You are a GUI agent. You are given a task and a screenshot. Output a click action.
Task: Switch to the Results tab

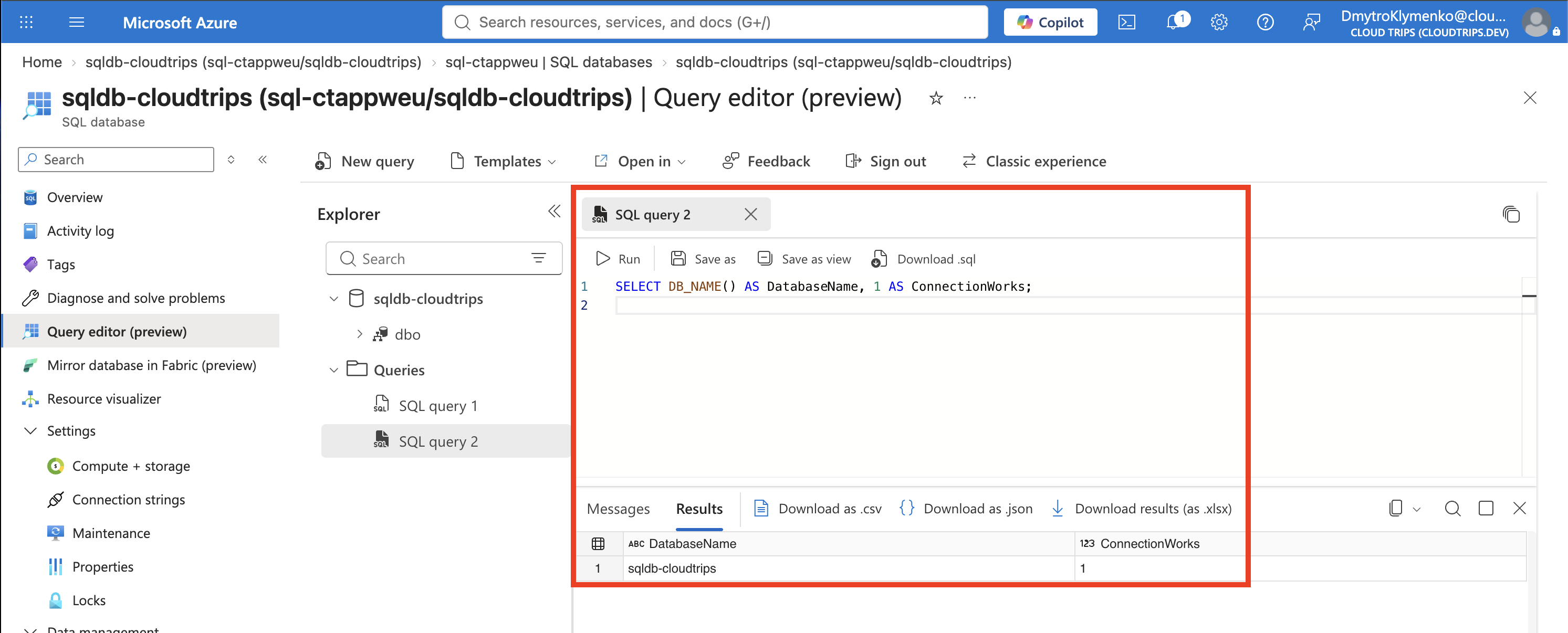[699, 509]
